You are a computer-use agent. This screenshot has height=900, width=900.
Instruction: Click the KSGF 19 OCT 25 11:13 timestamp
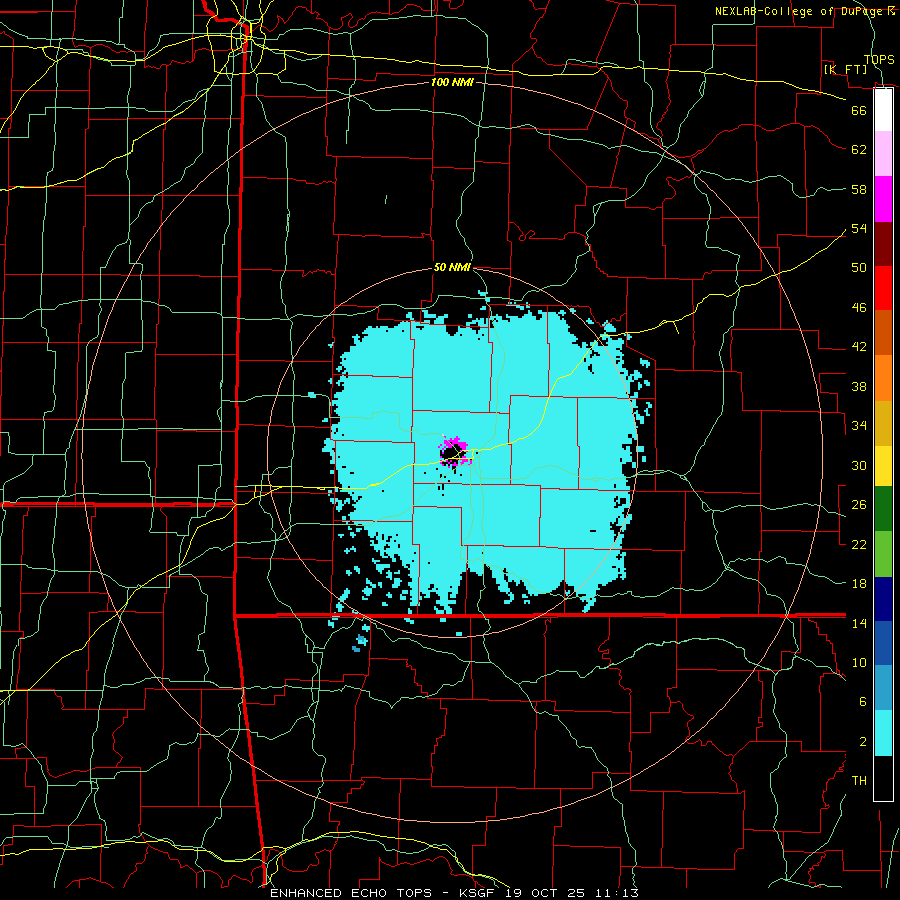(548, 893)
